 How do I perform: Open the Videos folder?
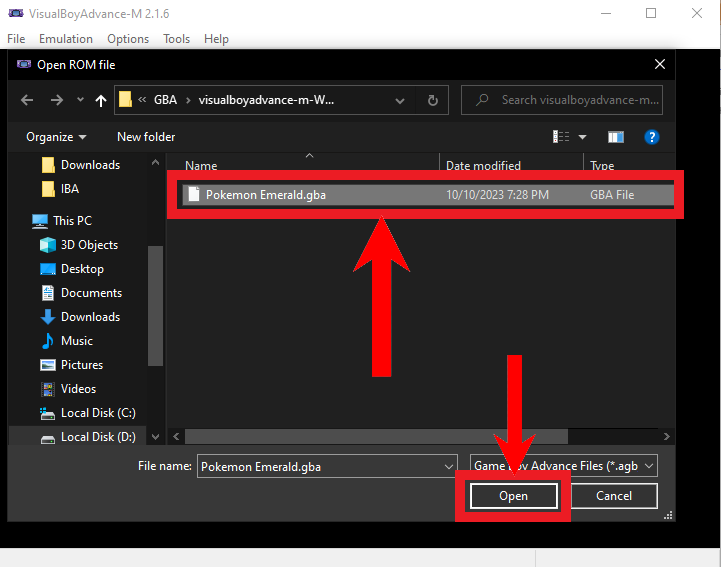coord(68,389)
